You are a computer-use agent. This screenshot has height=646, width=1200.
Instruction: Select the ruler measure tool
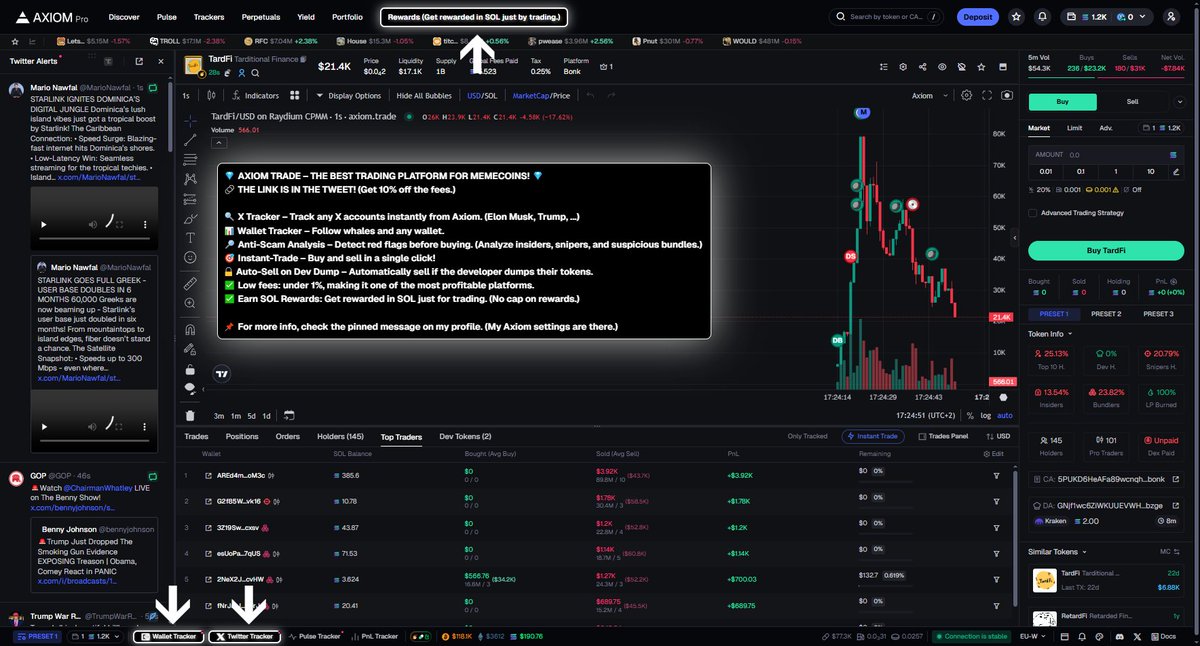(190, 284)
